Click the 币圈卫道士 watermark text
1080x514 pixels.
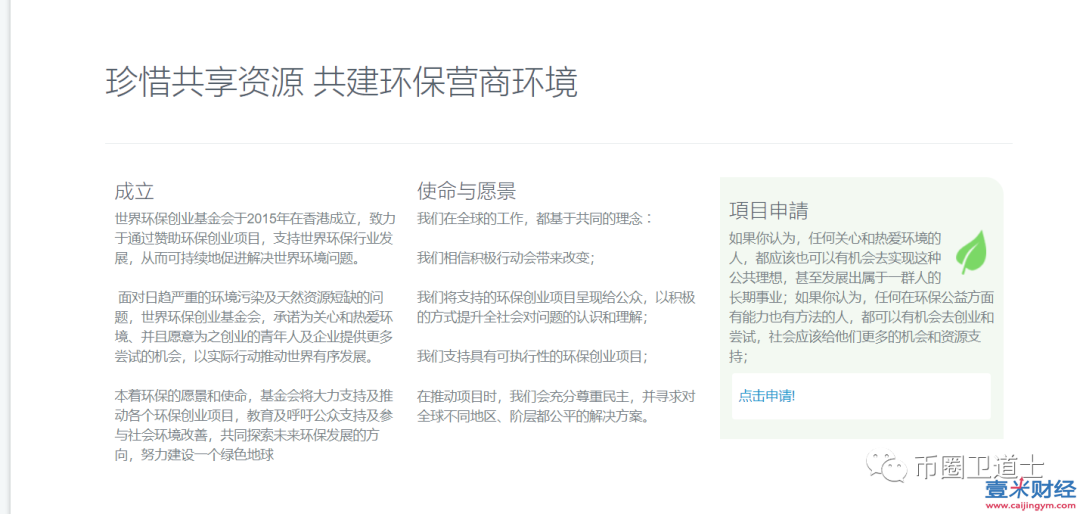(x=979, y=466)
